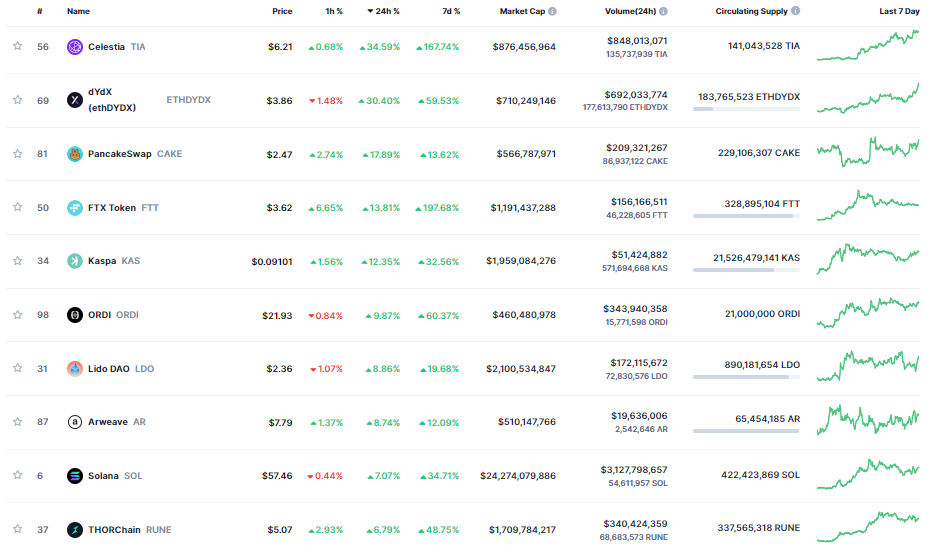Click Celestia volume $848,013,071
Screen dimensions: 942x552
click(637, 41)
